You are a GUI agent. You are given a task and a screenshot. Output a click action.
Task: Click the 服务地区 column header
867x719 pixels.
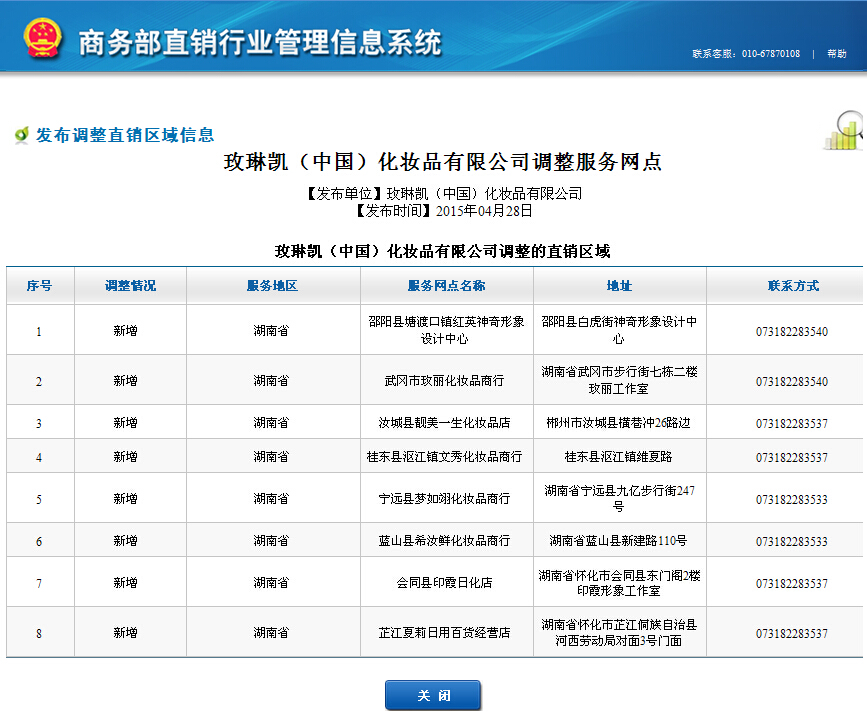pyautogui.click(x=273, y=286)
